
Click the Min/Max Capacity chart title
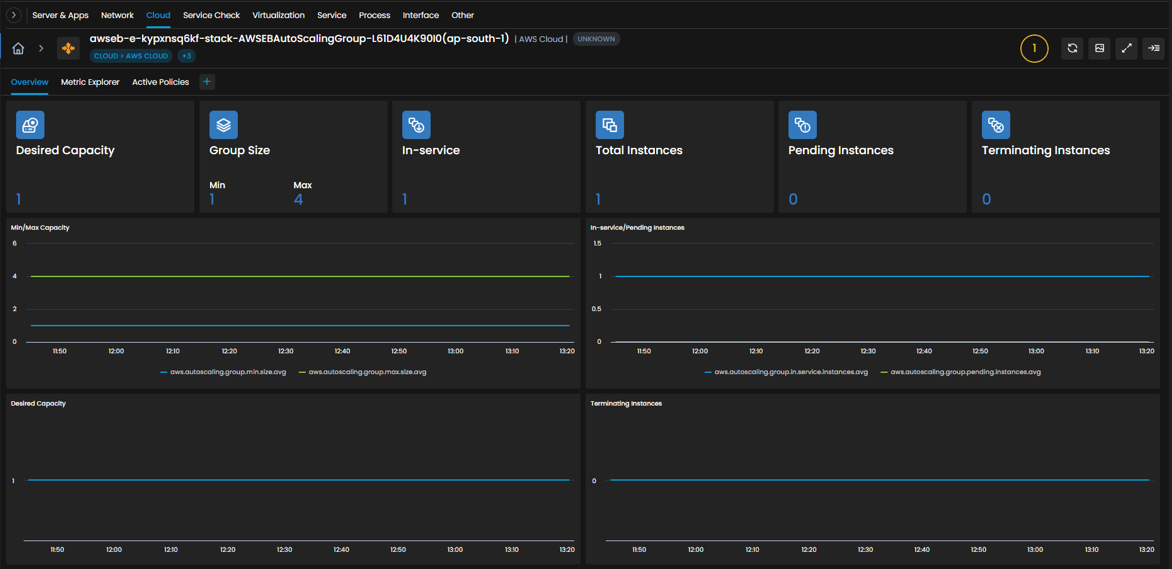point(40,227)
